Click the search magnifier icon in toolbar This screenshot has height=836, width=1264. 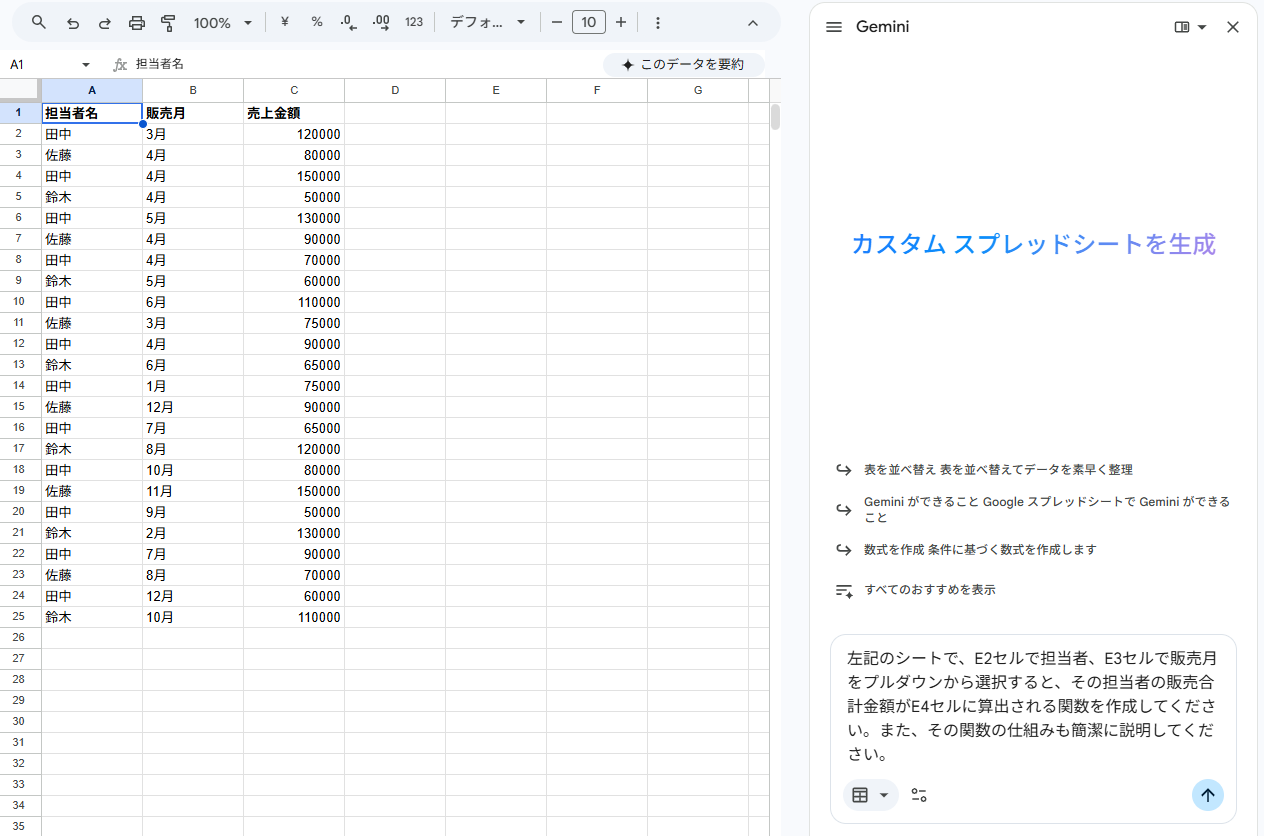point(39,22)
